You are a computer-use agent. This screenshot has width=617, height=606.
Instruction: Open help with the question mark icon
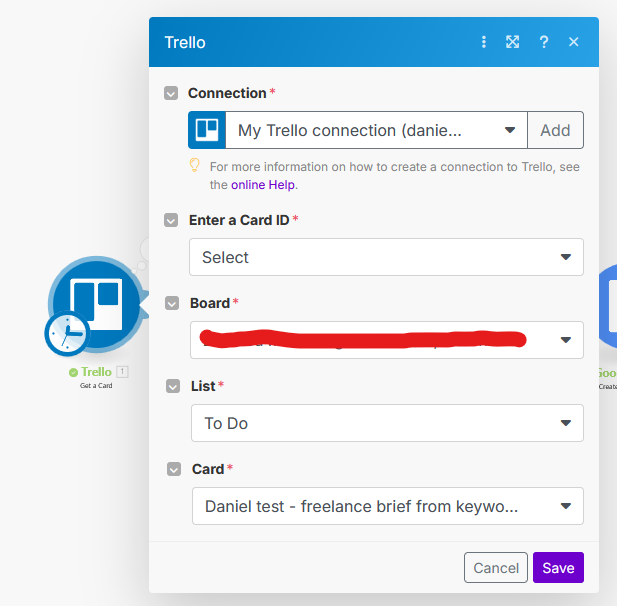(x=543, y=42)
